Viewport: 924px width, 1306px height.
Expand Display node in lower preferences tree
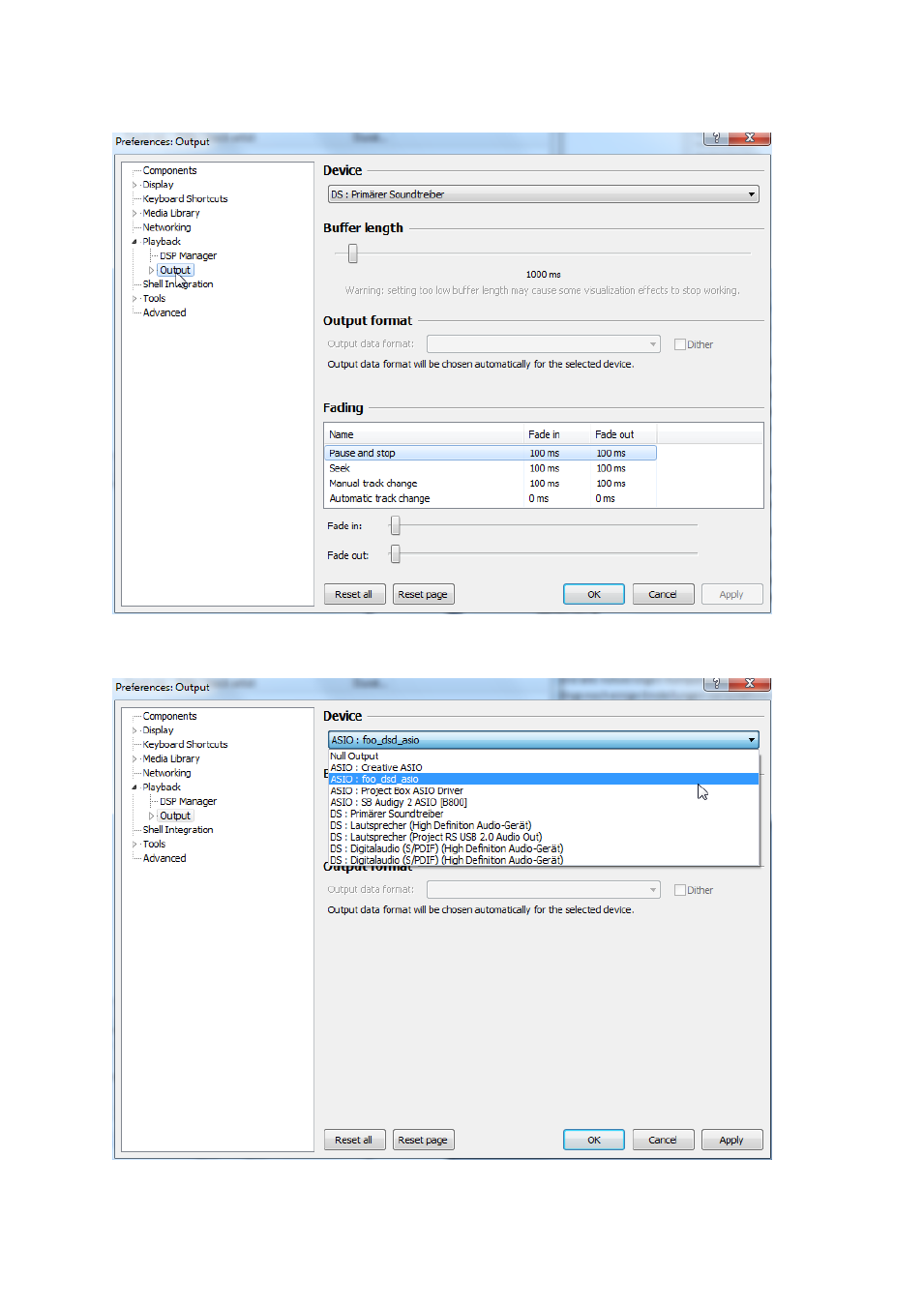[134, 730]
